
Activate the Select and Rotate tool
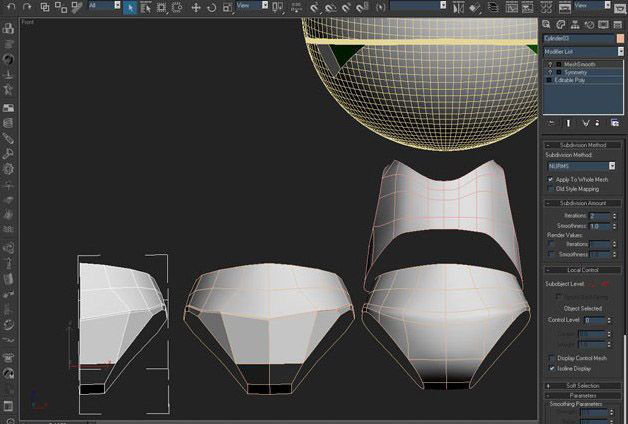point(211,7)
